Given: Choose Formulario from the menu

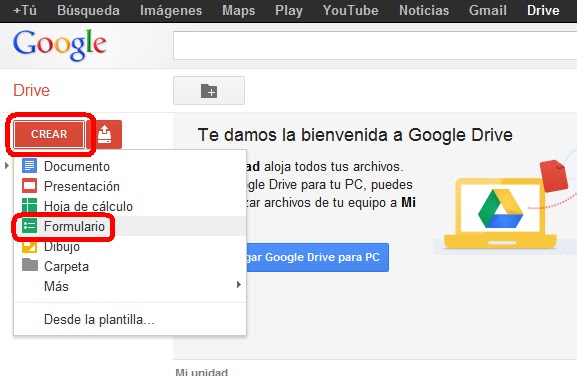Looking at the screenshot, I should (130, 226).
